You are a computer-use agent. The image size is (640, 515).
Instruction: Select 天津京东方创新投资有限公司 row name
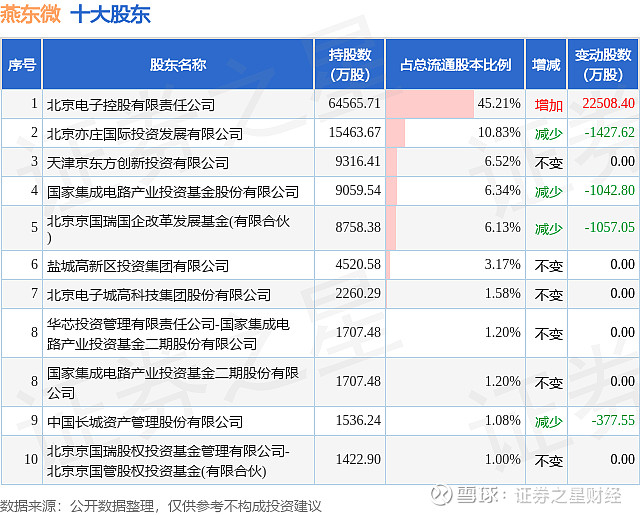pyautogui.click(x=138, y=163)
